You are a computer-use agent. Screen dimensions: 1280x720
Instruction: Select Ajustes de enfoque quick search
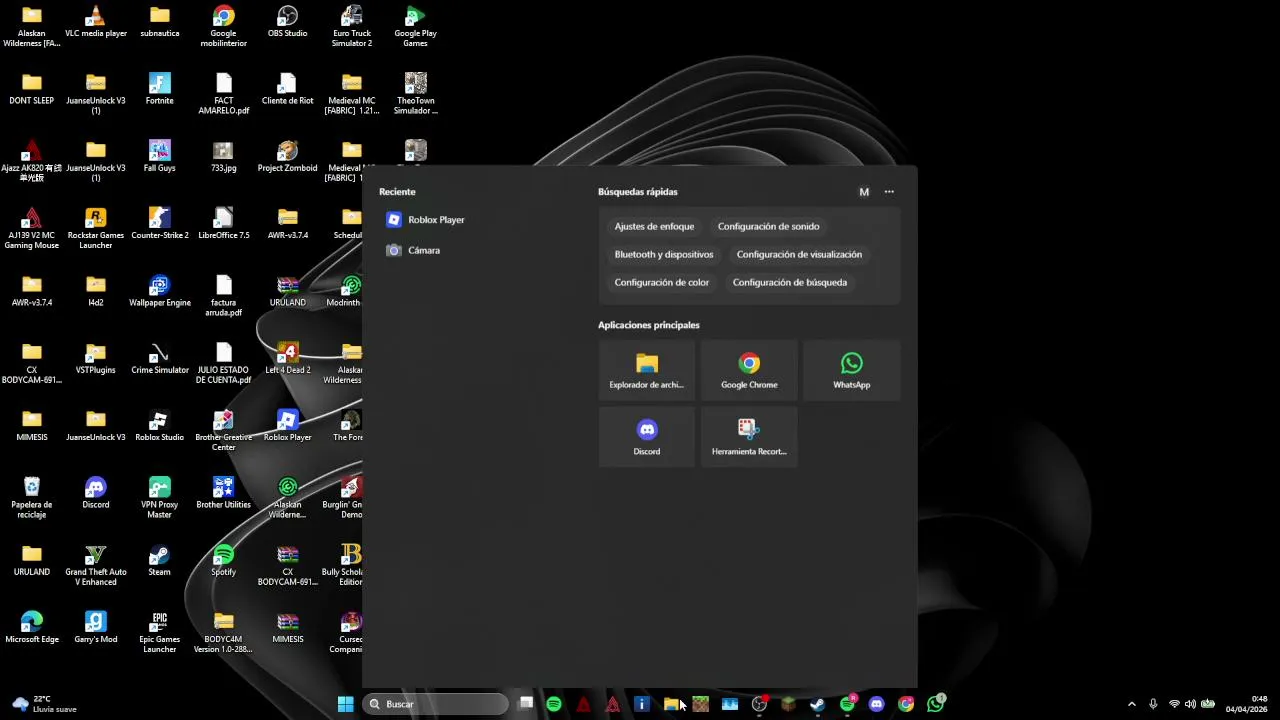(654, 227)
